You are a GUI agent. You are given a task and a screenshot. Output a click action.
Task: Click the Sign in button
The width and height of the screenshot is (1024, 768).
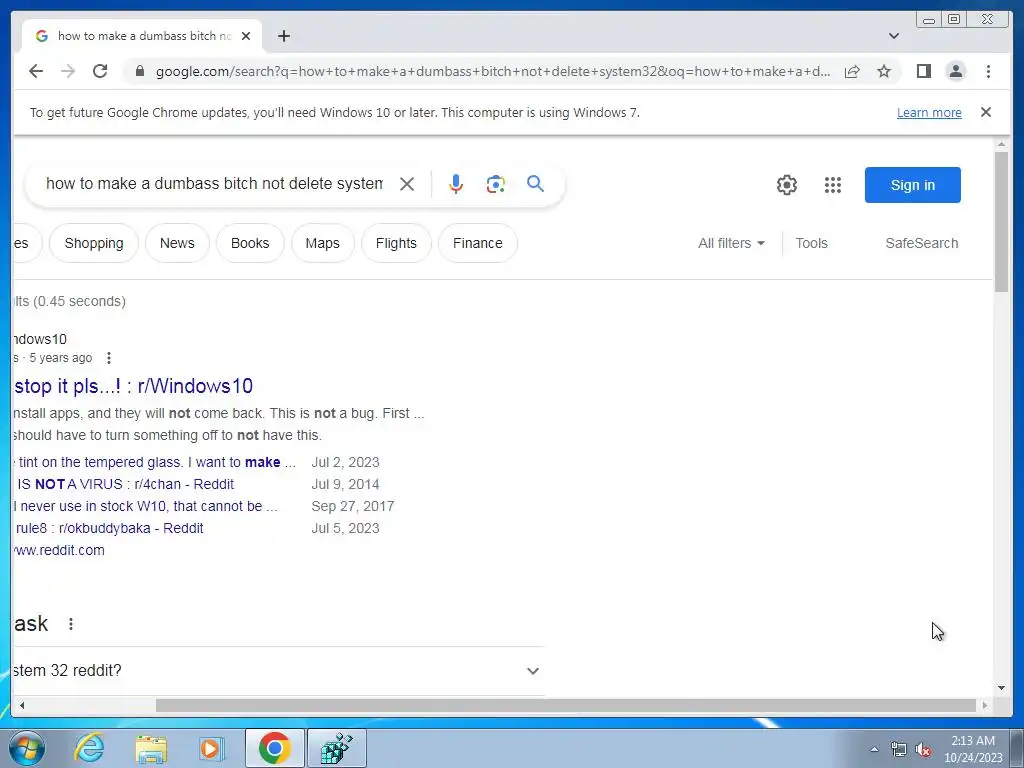[912, 185]
